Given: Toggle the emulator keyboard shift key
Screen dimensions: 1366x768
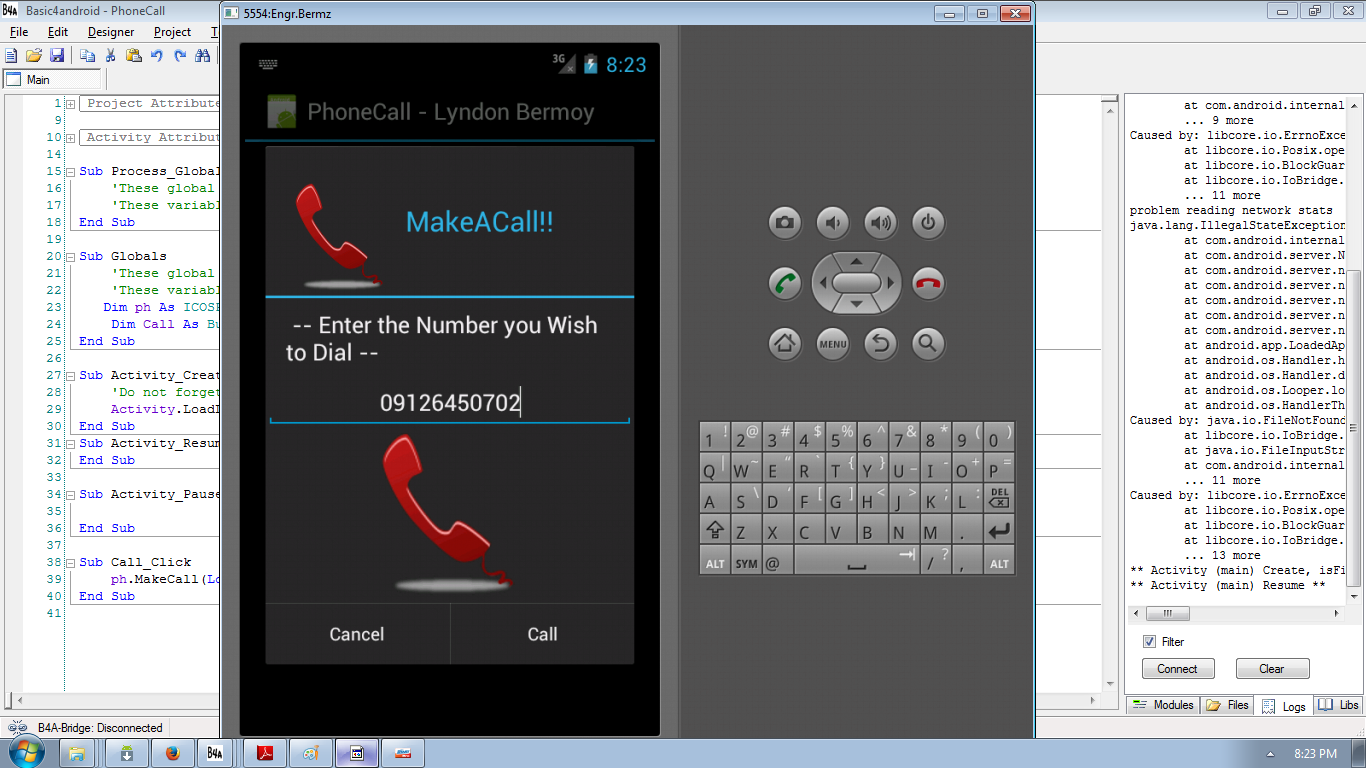Looking at the screenshot, I should [715, 530].
